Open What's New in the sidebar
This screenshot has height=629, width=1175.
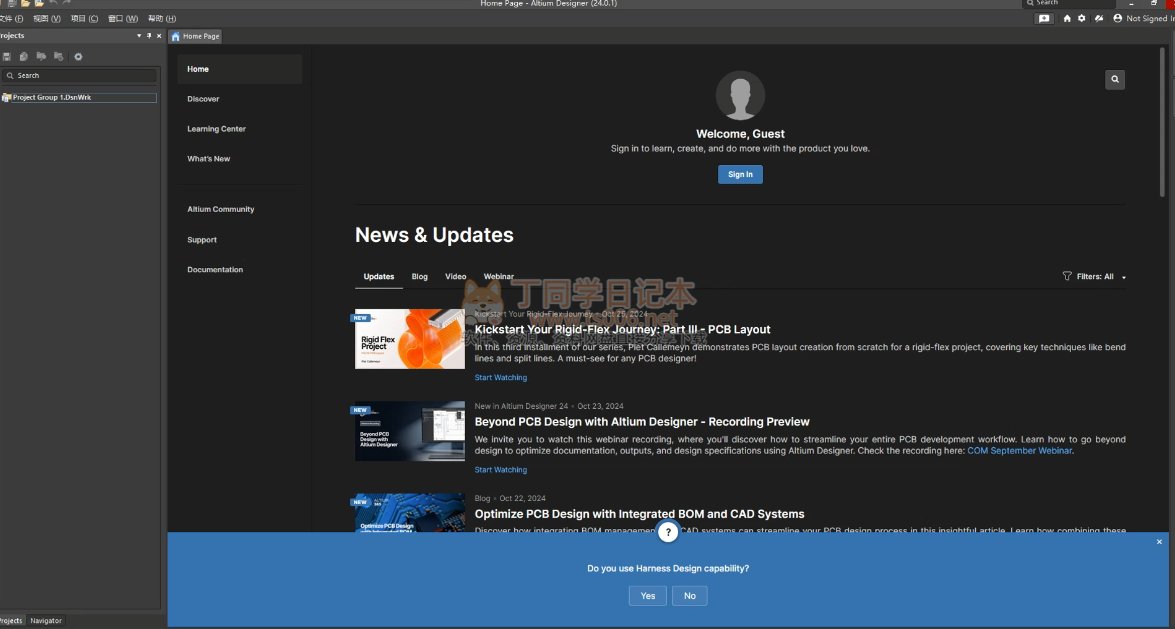pyautogui.click(x=208, y=159)
